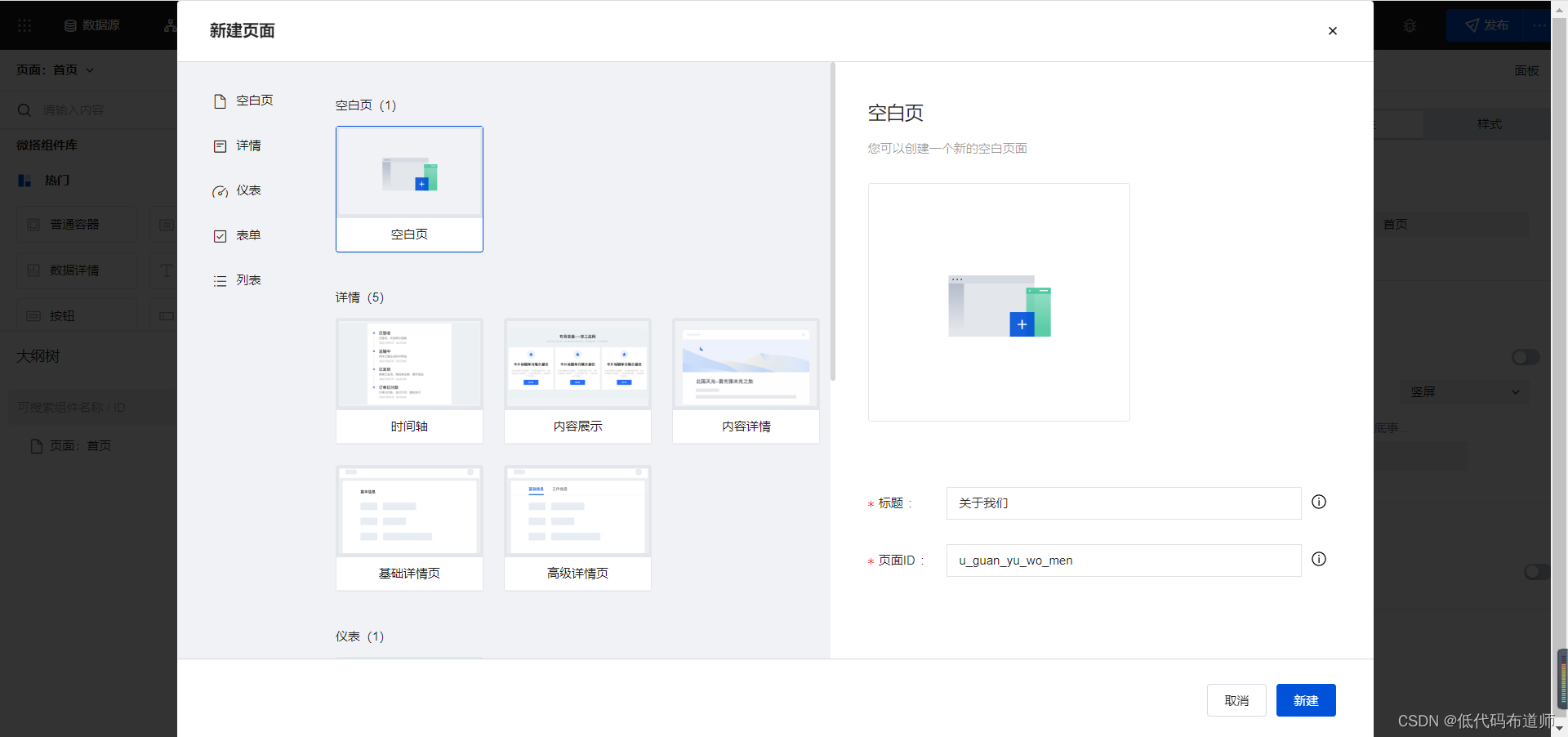Click the 仪表 gauge icon
This screenshot has width=1568, height=737.
coord(220,192)
